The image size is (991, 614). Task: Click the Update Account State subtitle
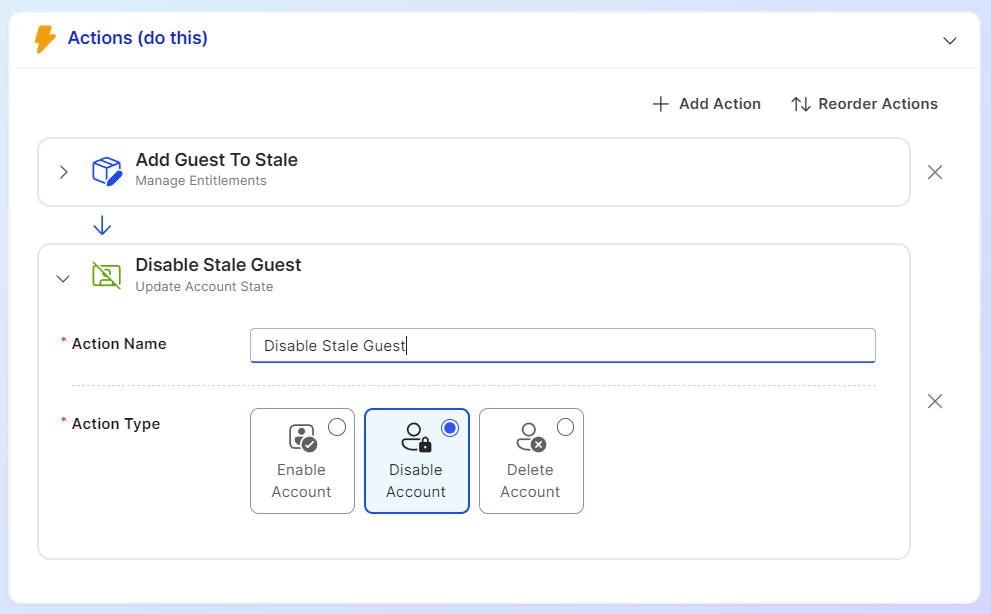[x=204, y=286]
